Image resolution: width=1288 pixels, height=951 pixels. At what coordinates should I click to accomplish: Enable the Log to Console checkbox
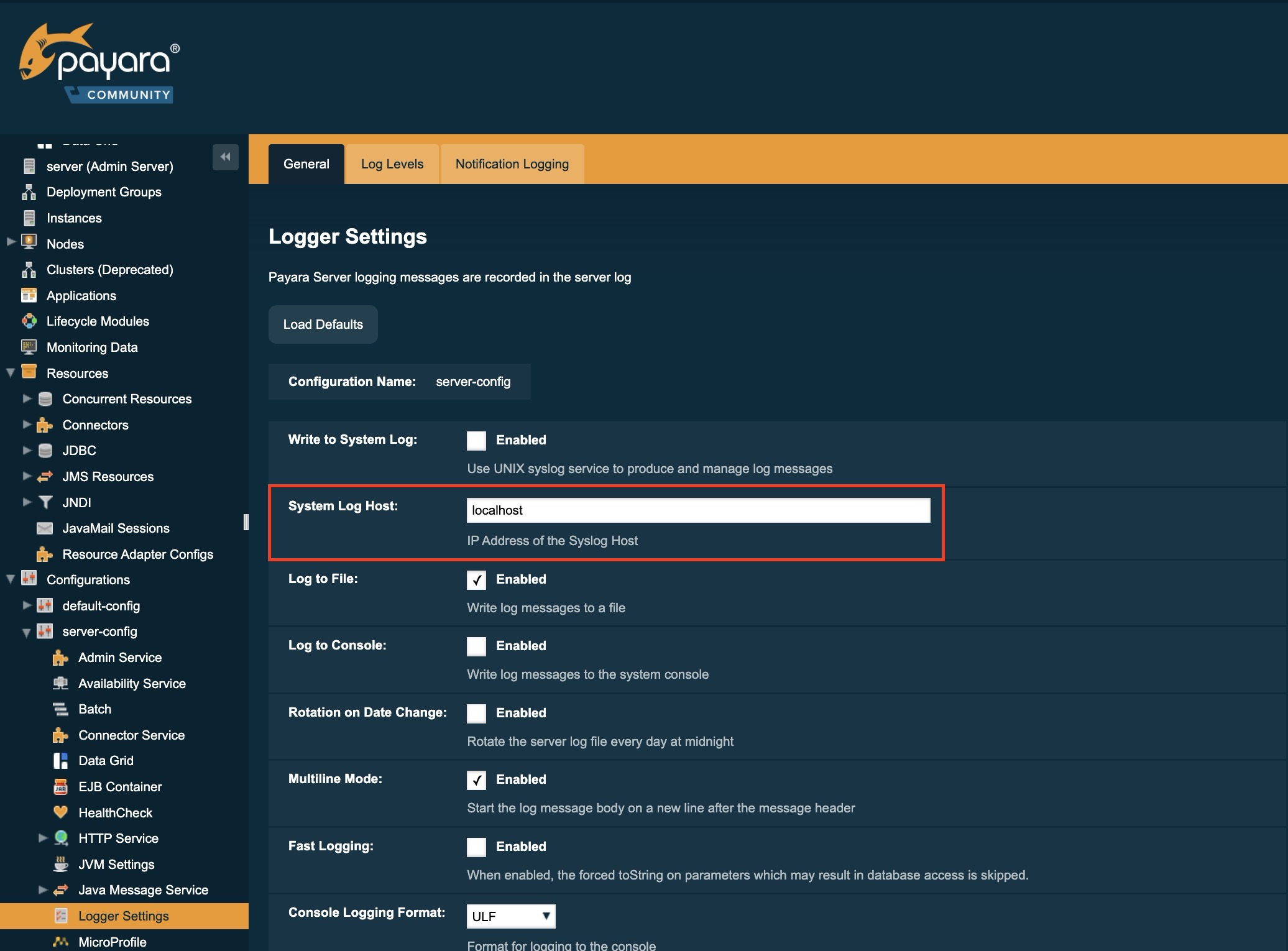pyautogui.click(x=476, y=646)
